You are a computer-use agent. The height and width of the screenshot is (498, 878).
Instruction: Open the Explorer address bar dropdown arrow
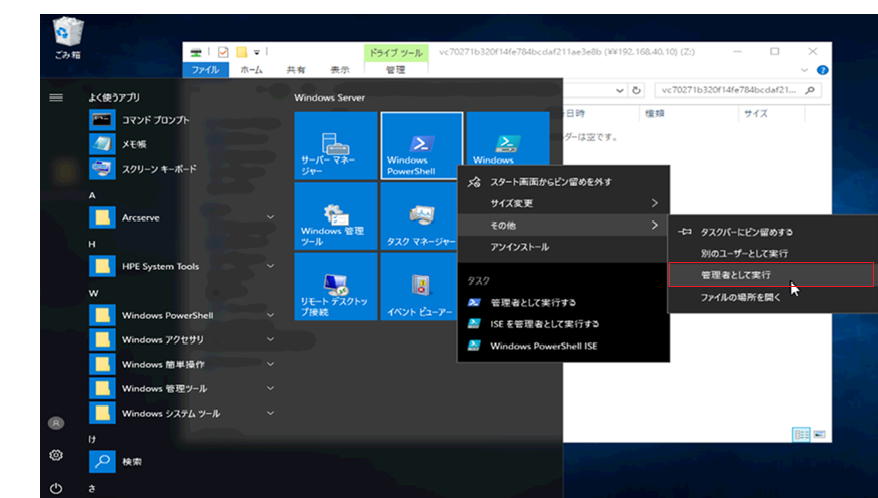pyautogui.click(x=619, y=90)
